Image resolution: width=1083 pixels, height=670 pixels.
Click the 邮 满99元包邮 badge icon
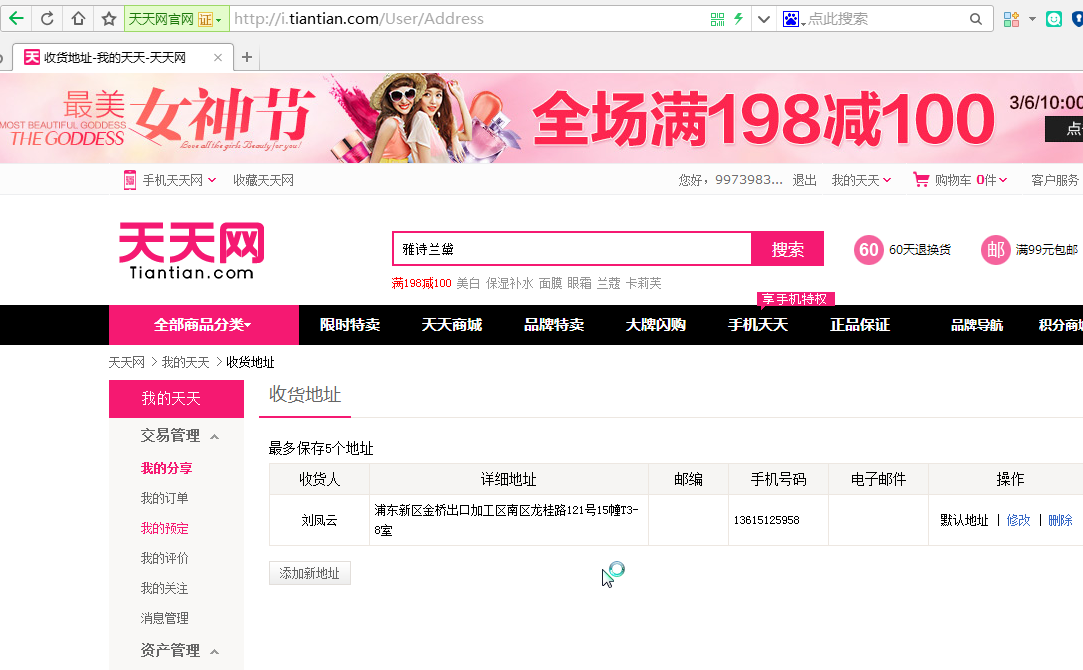point(995,249)
